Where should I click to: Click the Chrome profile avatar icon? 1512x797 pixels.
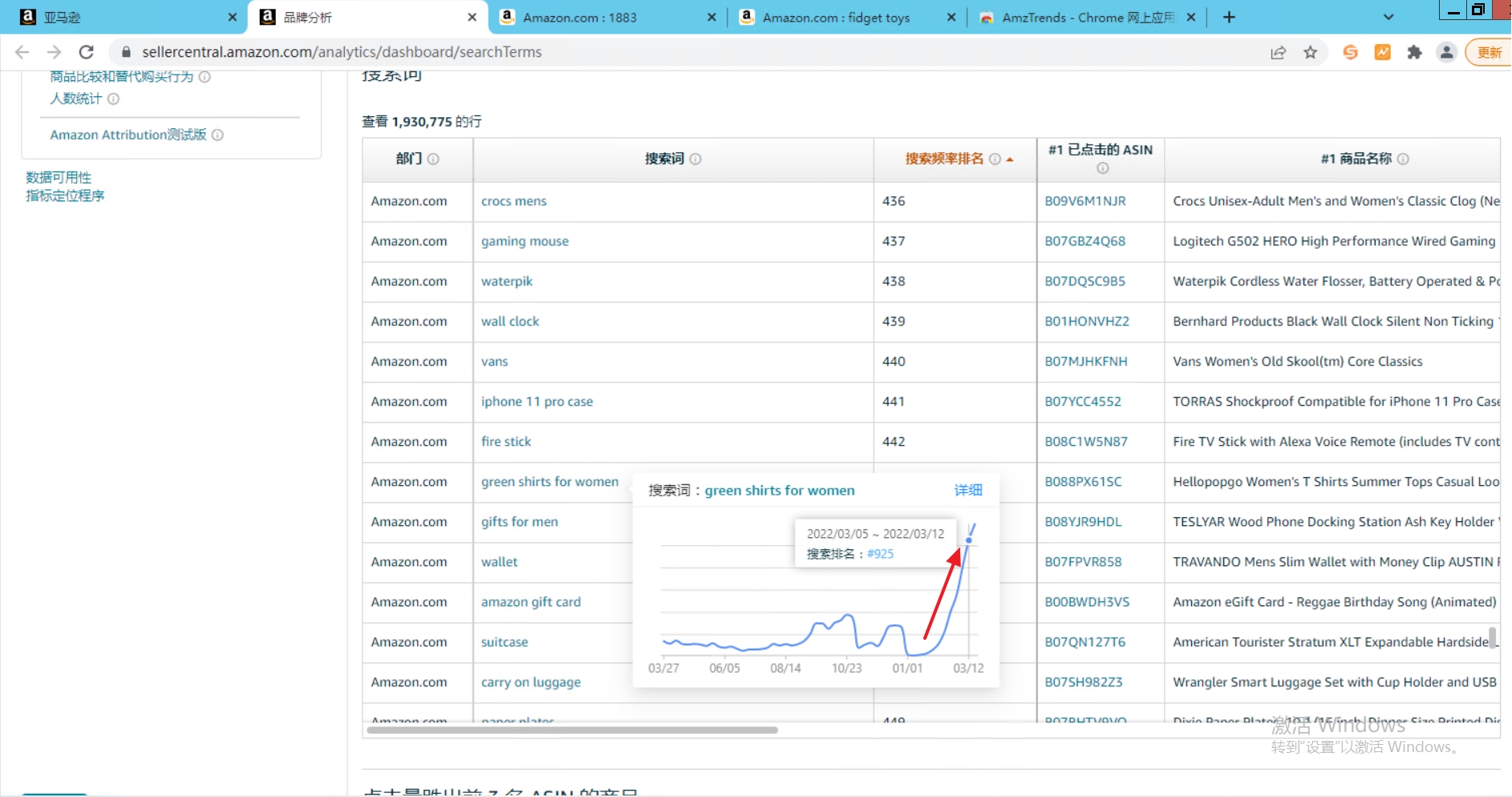1446,52
